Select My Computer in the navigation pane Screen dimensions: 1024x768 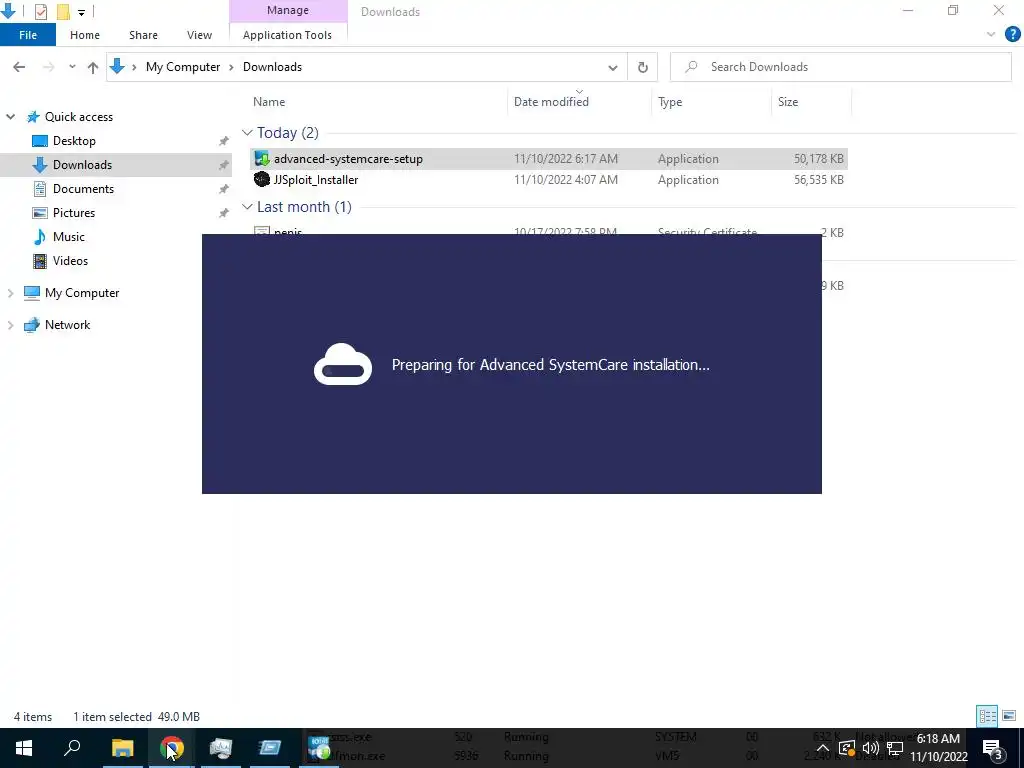(x=82, y=293)
